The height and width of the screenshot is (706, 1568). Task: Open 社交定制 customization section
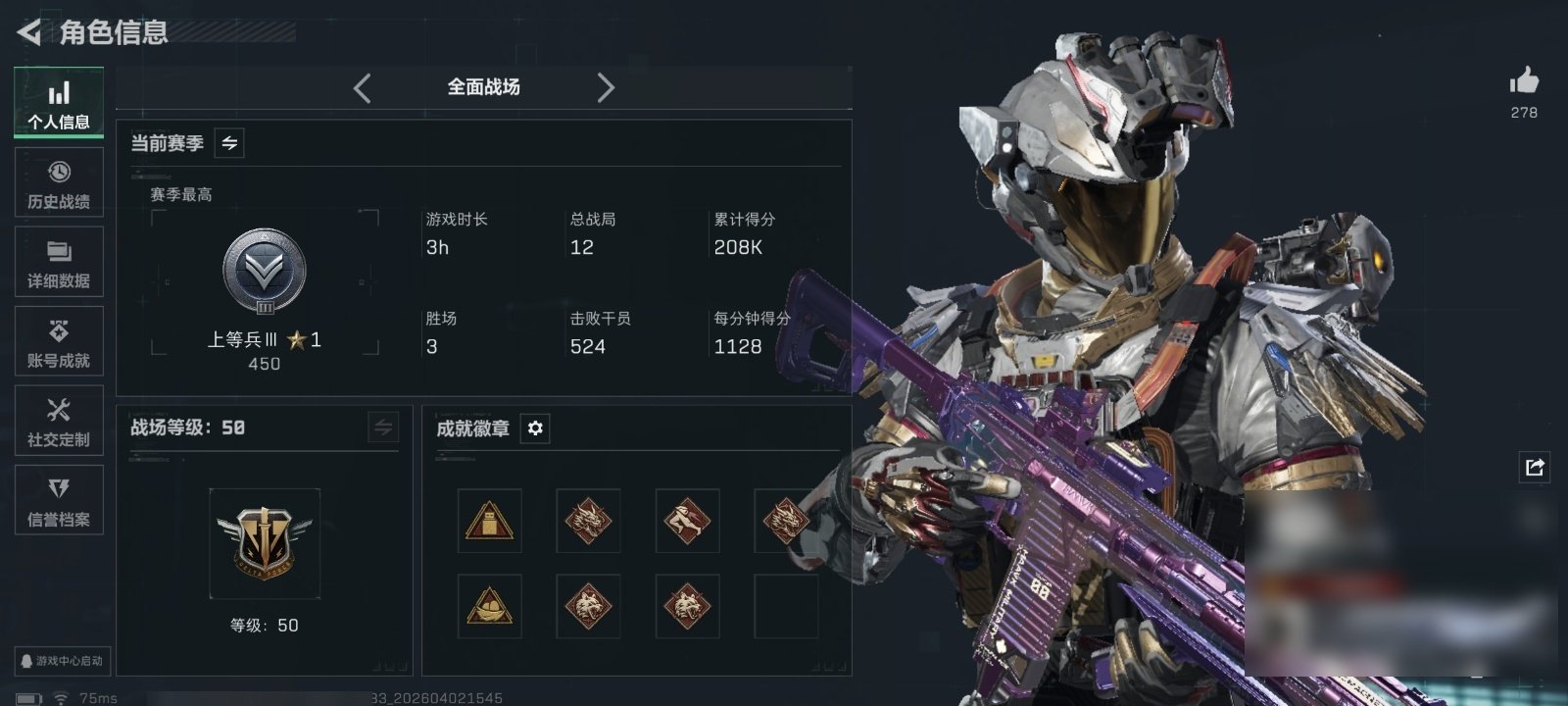(59, 421)
